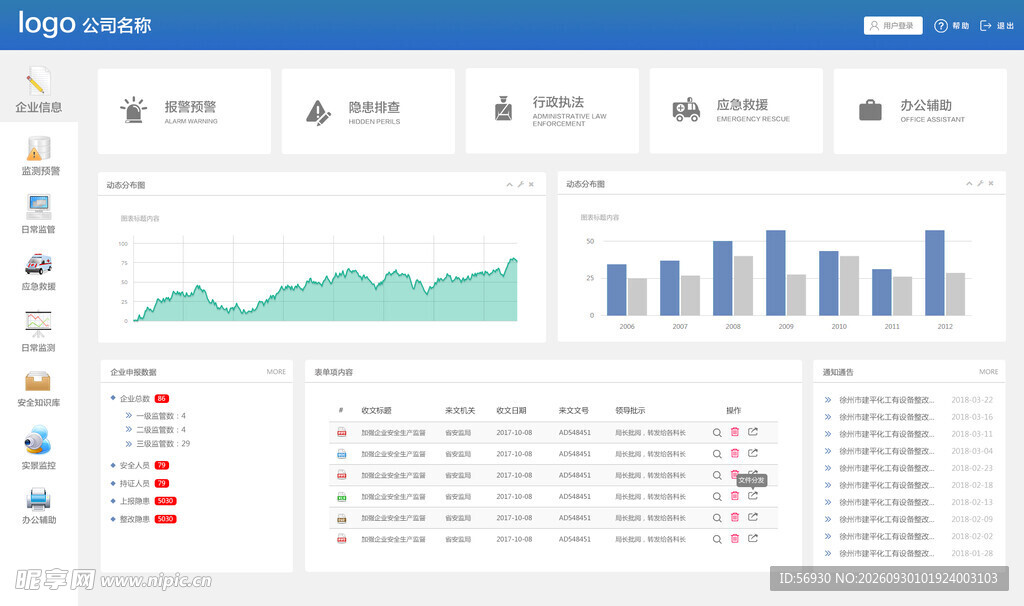The image size is (1024, 606).
Task: Click MORE in the 通知通告 panel
Action: click(x=989, y=372)
